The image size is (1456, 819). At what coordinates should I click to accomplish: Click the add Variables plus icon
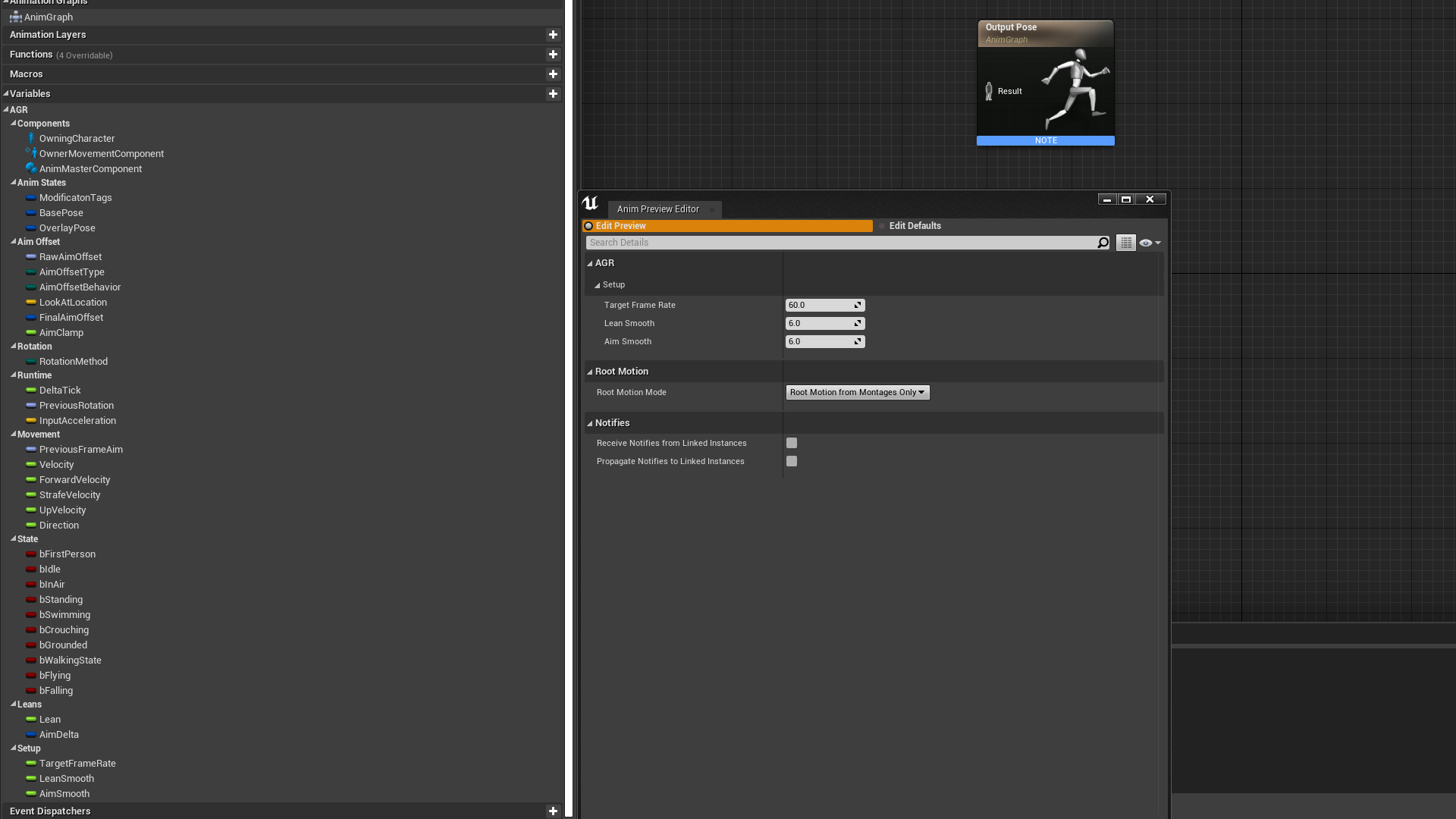(x=553, y=94)
